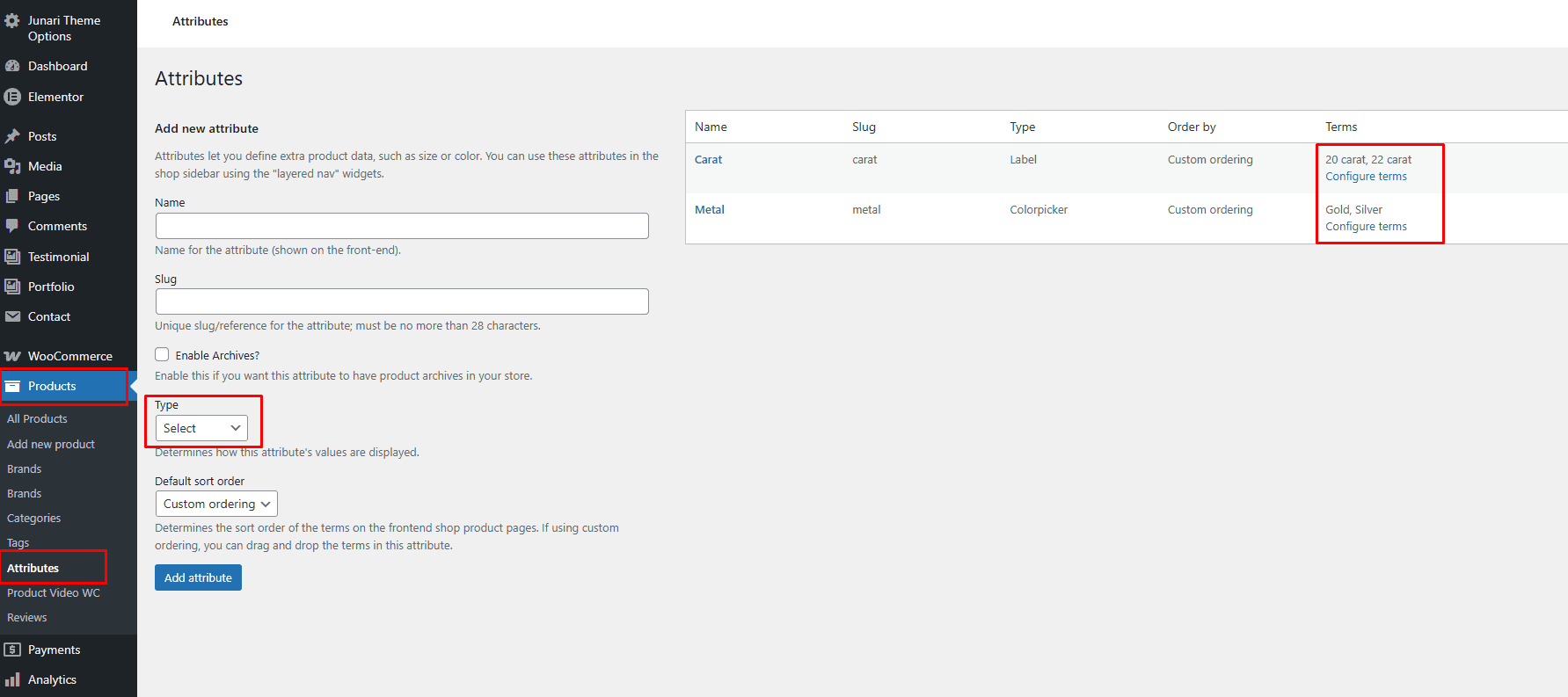Click the 'Gold, Silver' terms text

coord(1353,209)
